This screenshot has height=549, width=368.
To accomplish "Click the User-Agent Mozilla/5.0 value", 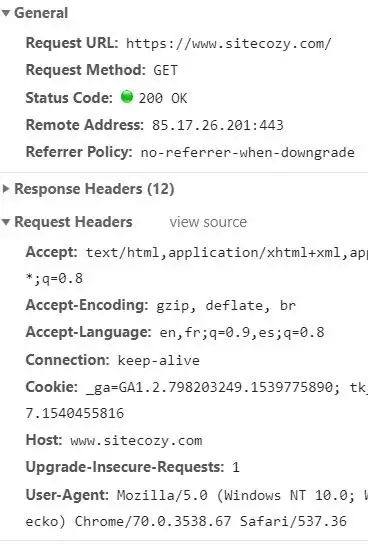I will (x=242, y=495).
